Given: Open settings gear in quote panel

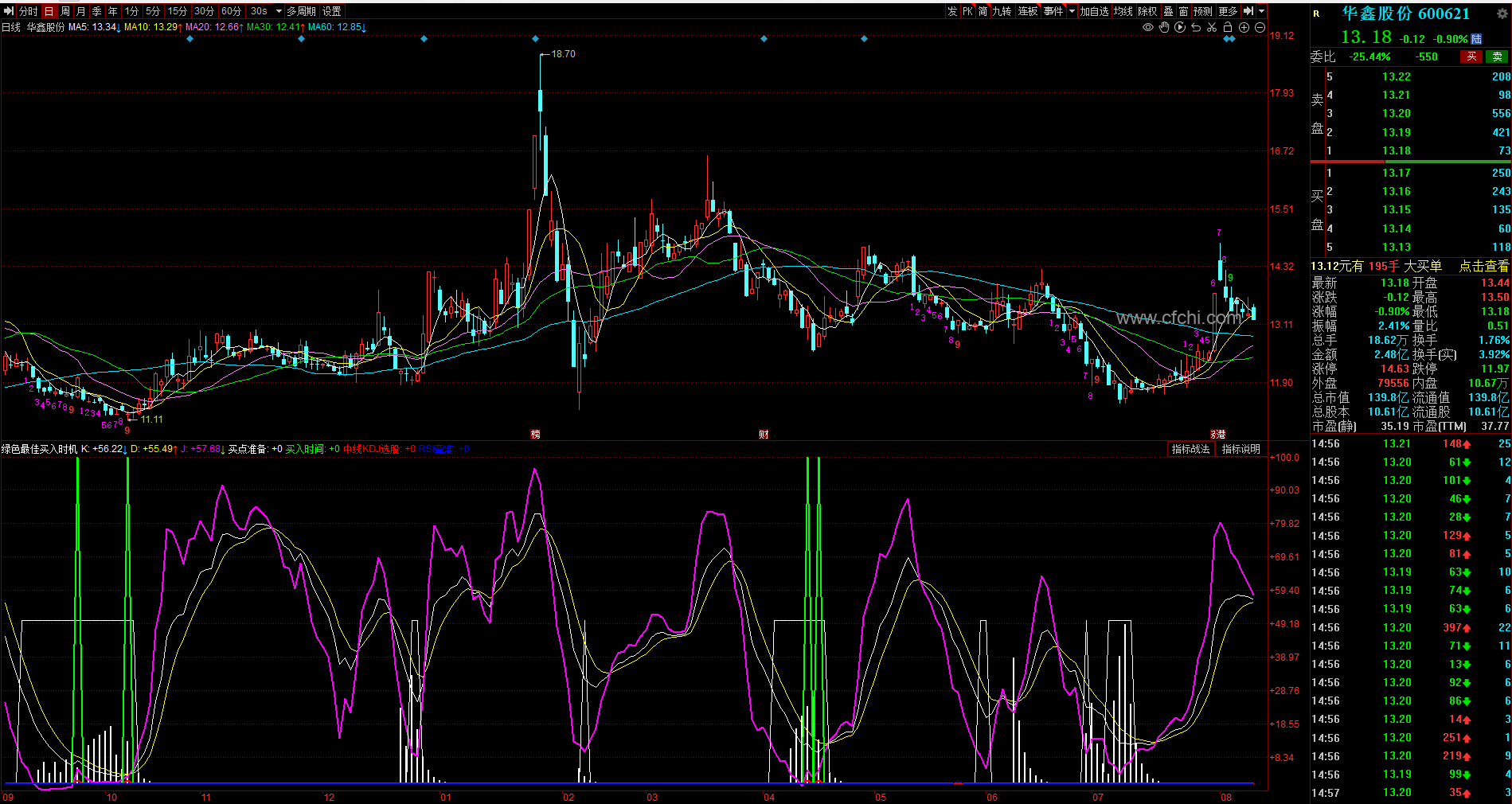Looking at the screenshot, I should tap(1502, 13).
